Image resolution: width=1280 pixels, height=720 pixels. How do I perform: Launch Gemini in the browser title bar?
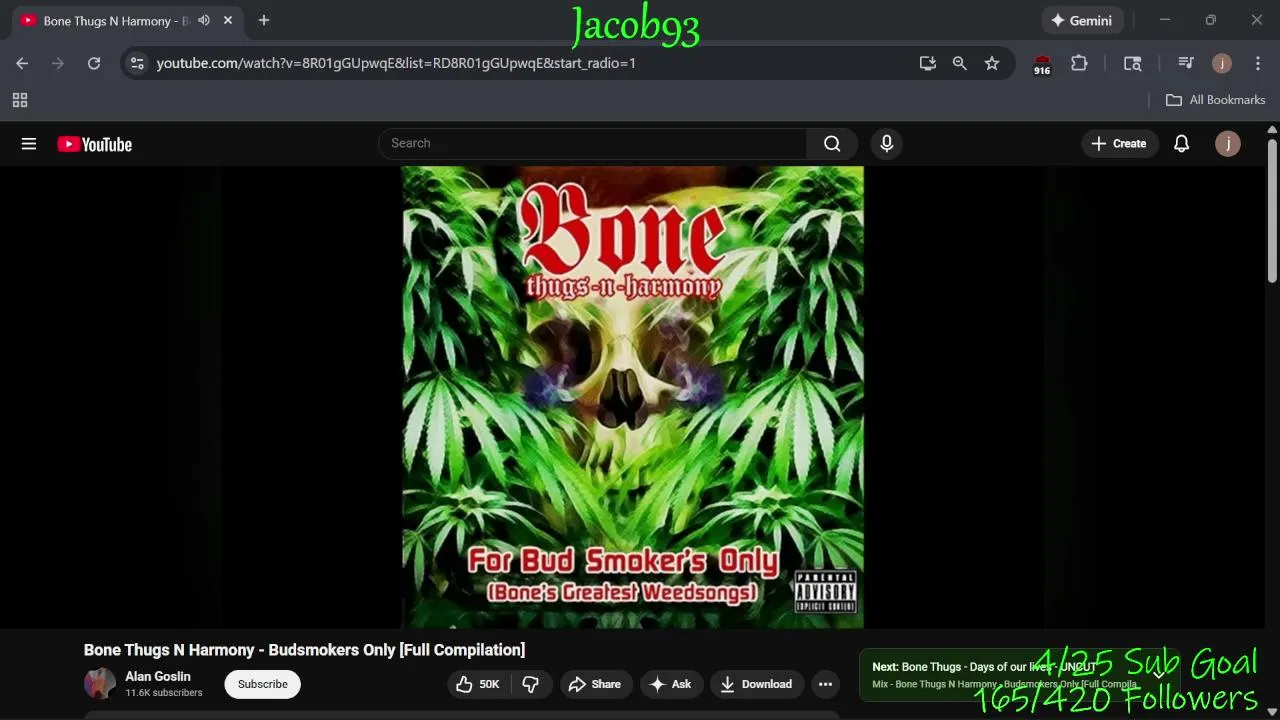tap(1081, 20)
